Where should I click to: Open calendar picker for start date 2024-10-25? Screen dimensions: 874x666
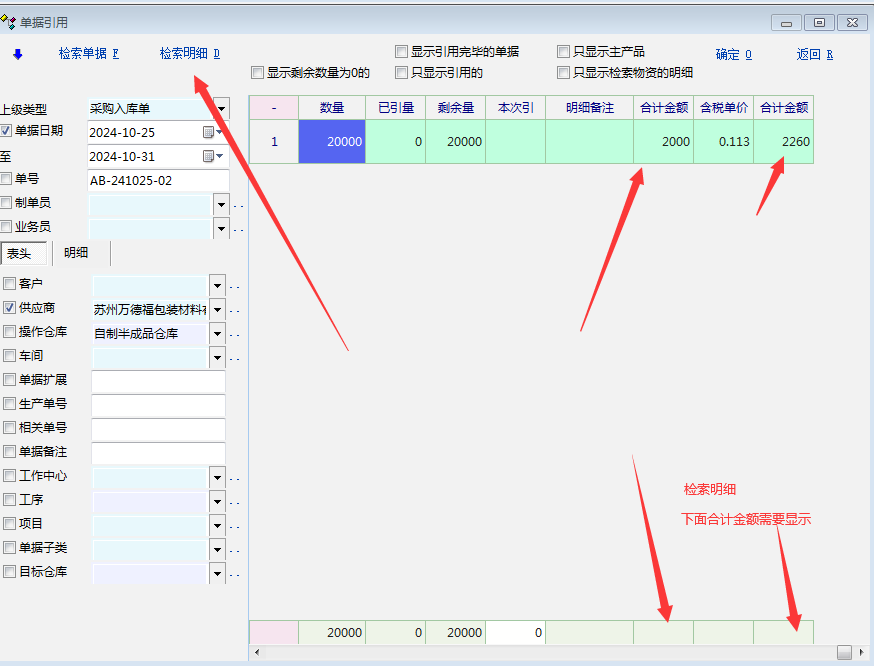pyautogui.click(x=211, y=132)
